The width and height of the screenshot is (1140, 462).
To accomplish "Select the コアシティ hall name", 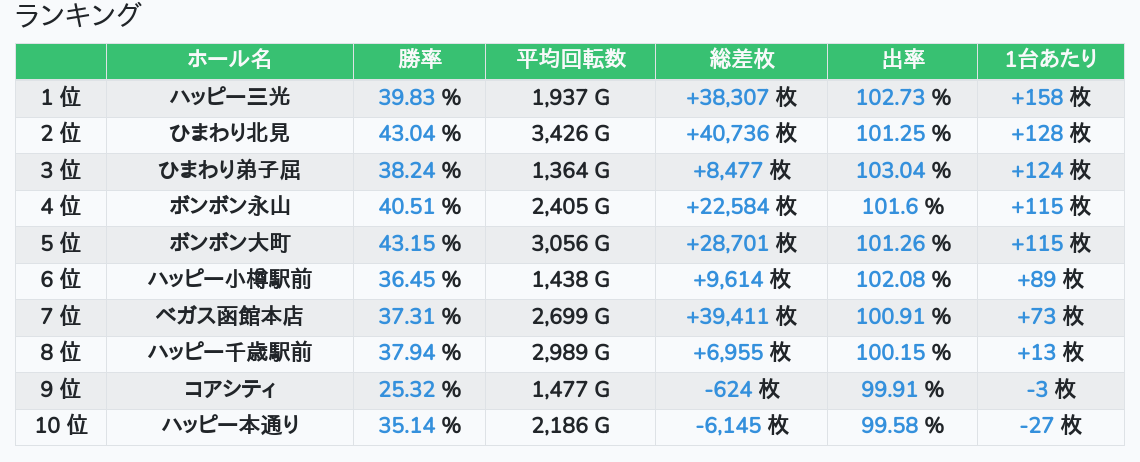I will click(x=230, y=389).
